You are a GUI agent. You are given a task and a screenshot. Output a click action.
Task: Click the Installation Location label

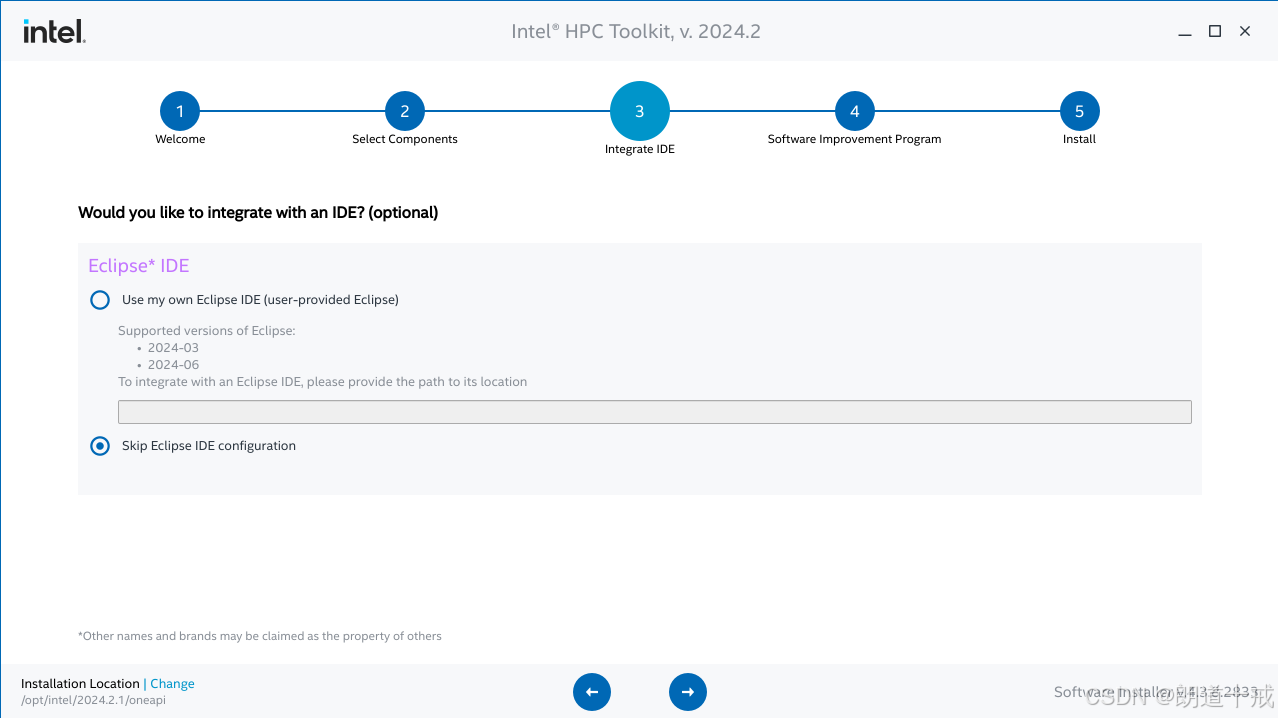pos(80,684)
